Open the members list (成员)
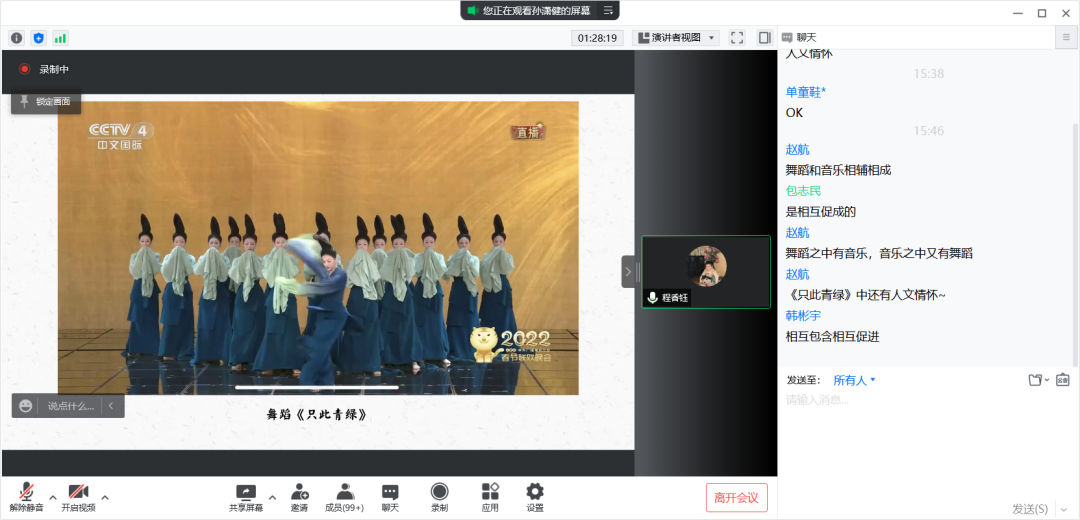This screenshot has height=520, width=1080. click(344, 498)
